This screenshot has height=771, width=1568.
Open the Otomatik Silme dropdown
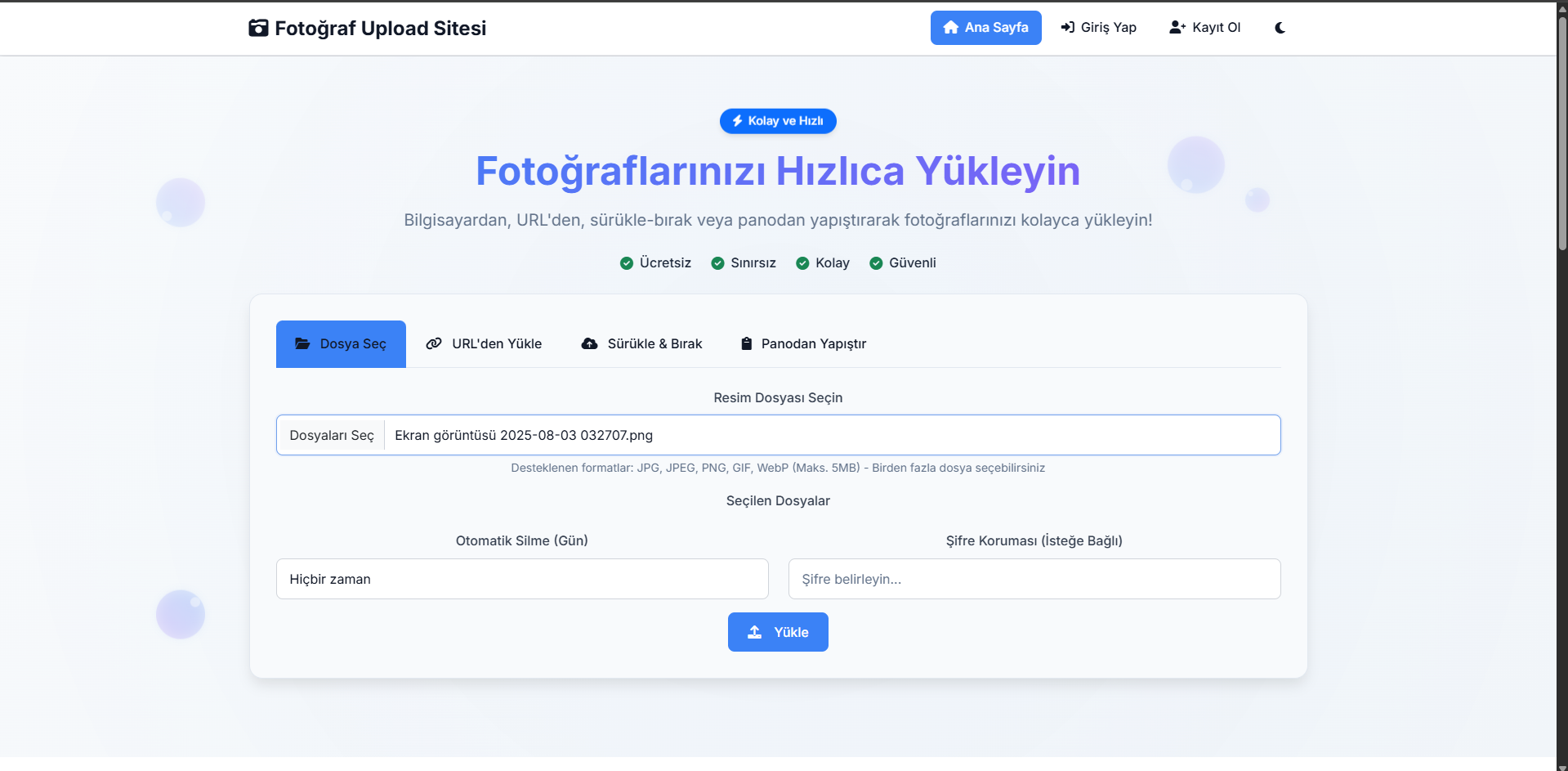click(521, 579)
